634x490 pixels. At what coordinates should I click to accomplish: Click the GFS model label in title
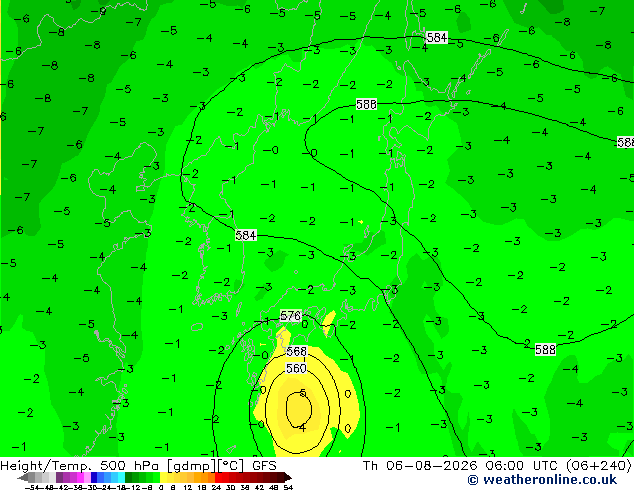coord(264,466)
